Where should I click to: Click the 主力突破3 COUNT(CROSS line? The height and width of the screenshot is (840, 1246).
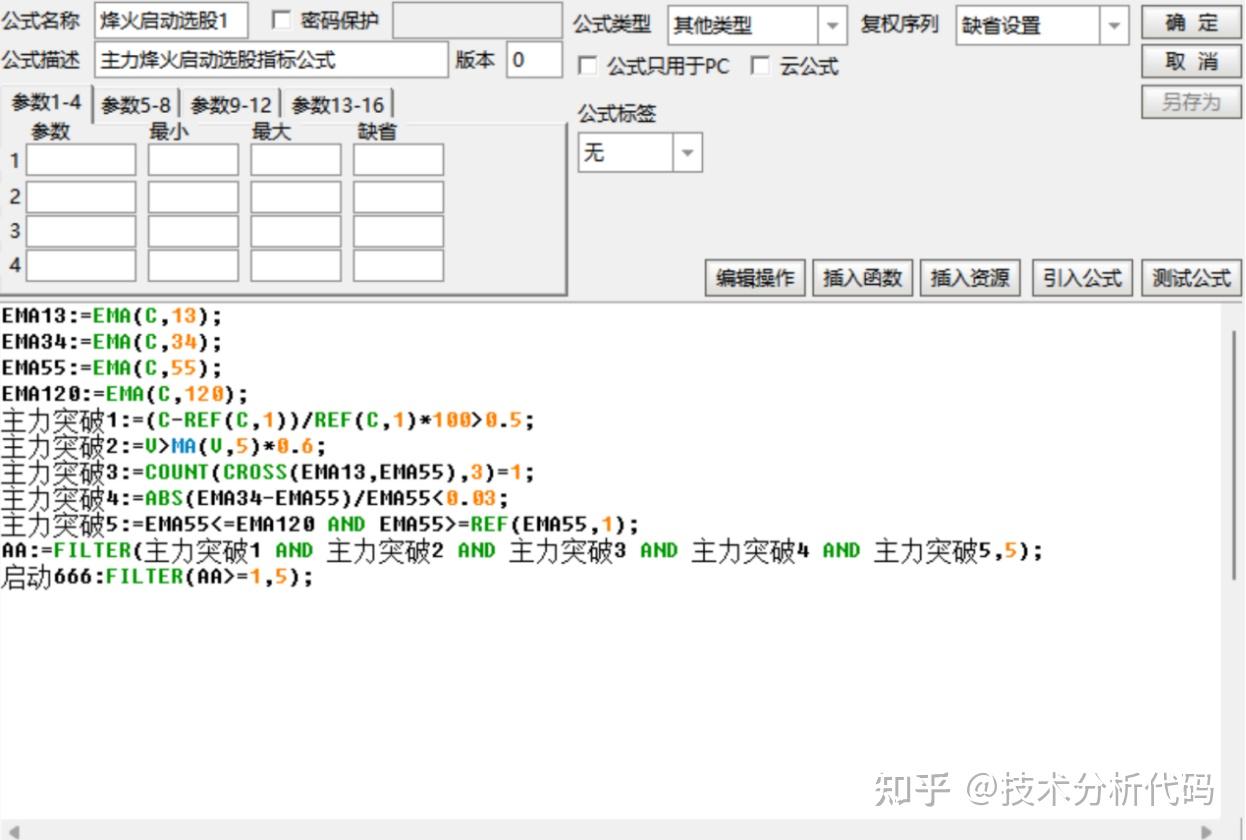268,472
